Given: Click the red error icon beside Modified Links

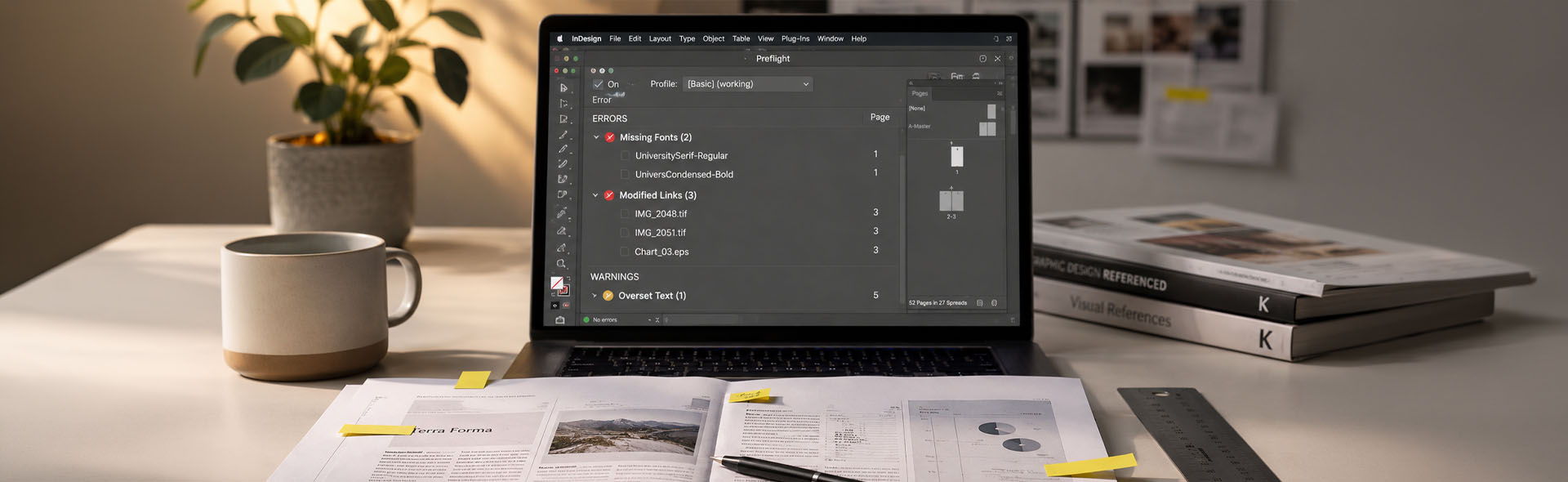Looking at the screenshot, I should tap(609, 195).
